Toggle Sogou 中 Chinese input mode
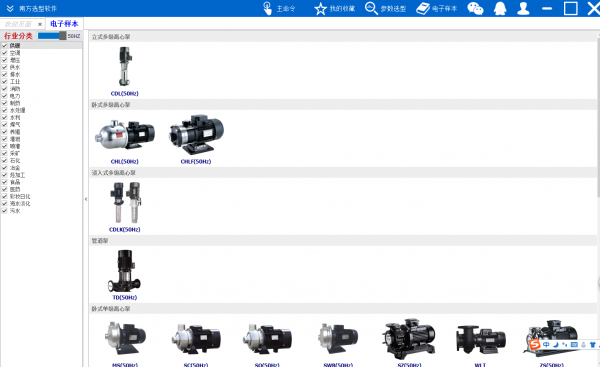Viewport: 600px width, 367px height. point(546,345)
